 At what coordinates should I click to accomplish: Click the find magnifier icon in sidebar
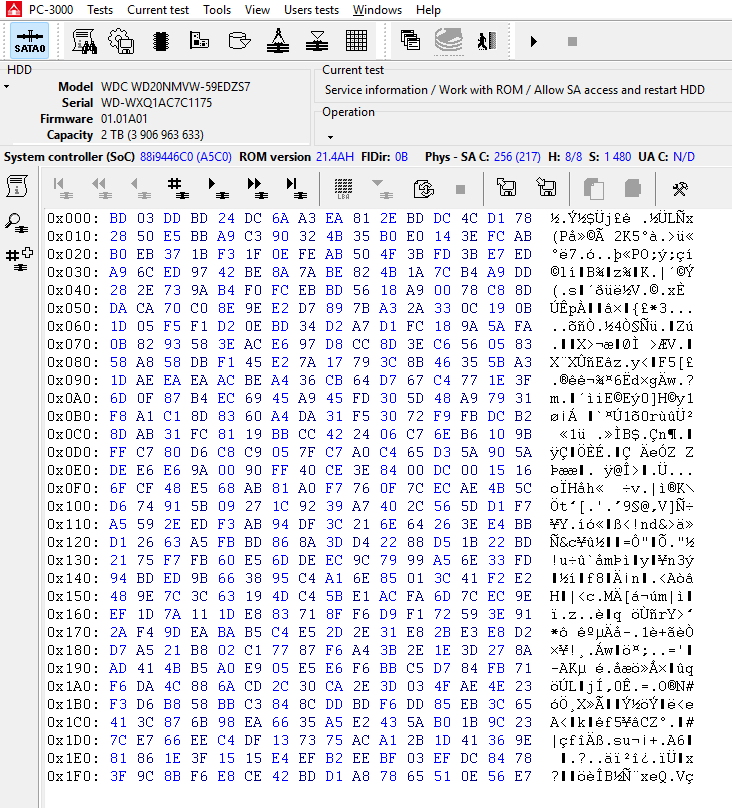(17, 222)
